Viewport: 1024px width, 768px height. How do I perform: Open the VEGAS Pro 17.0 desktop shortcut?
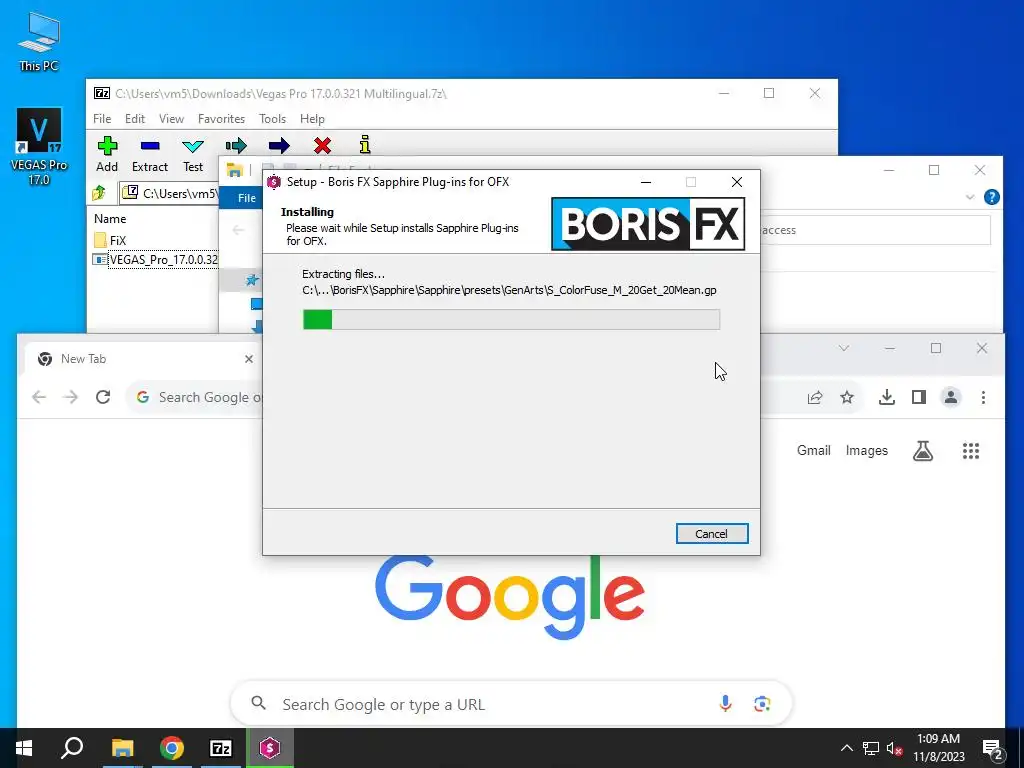click(39, 146)
